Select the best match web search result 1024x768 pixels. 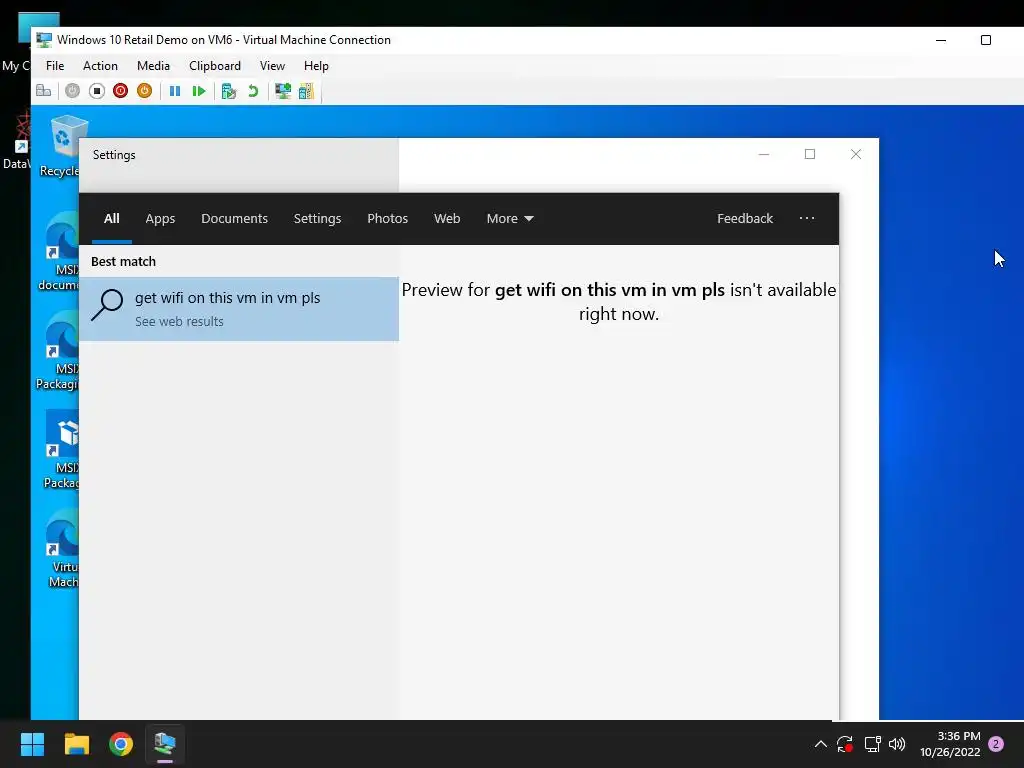[x=239, y=309]
